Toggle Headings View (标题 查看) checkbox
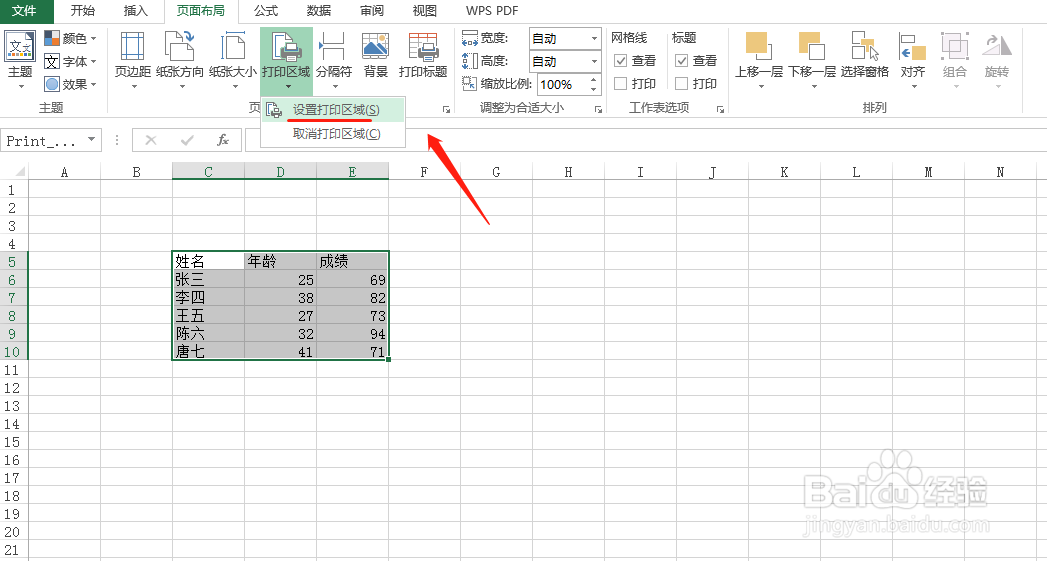 tap(681, 61)
